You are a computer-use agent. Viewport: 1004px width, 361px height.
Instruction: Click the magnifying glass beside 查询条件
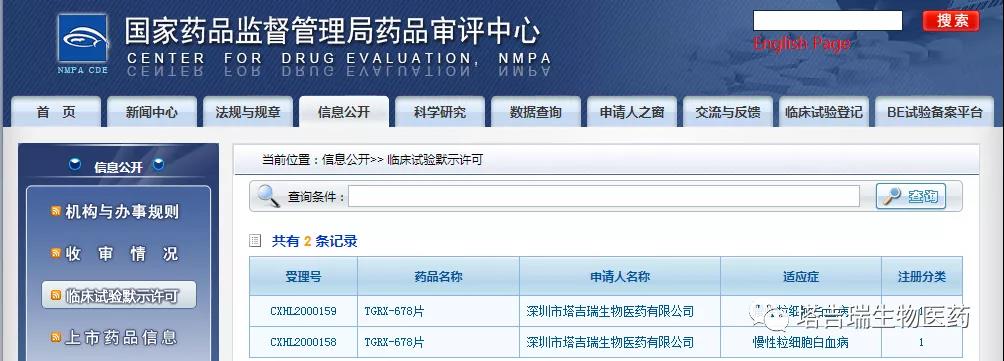click(x=269, y=196)
